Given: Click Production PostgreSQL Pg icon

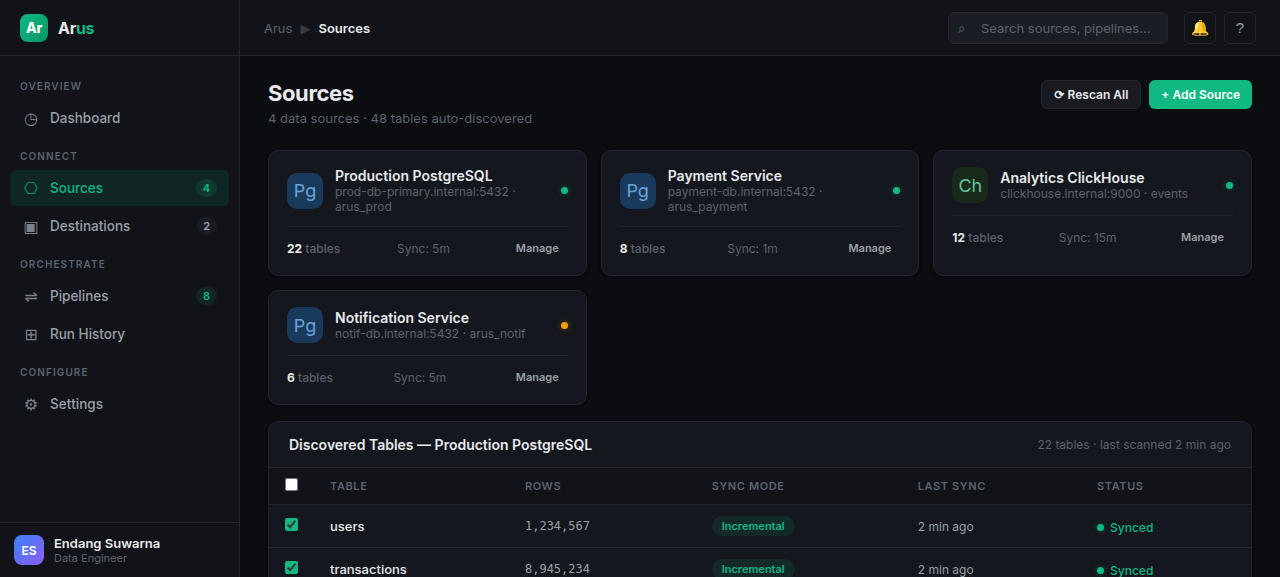Looking at the screenshot, I should [x=305, y=191].
